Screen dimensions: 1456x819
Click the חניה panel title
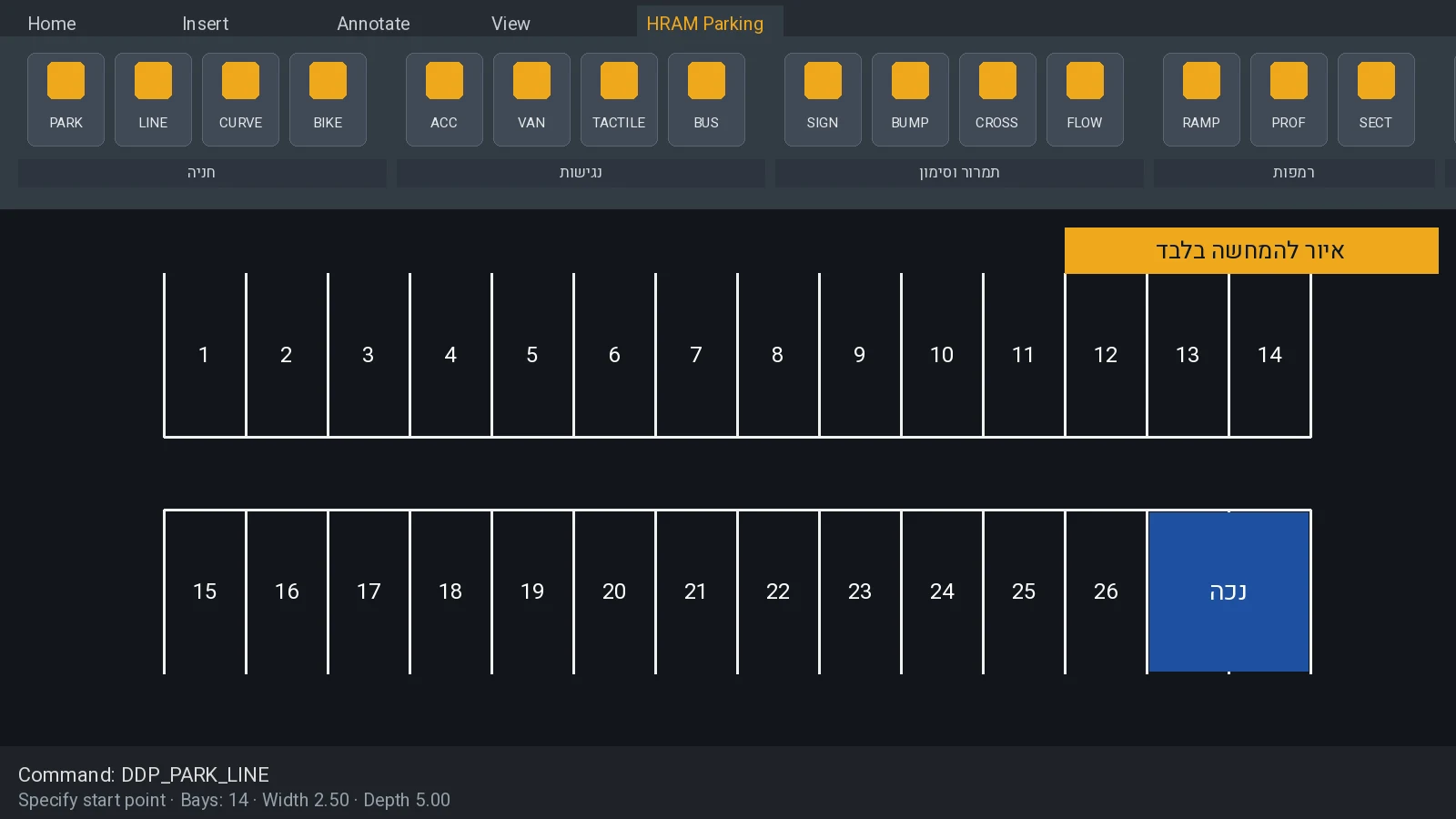point(202,173)
